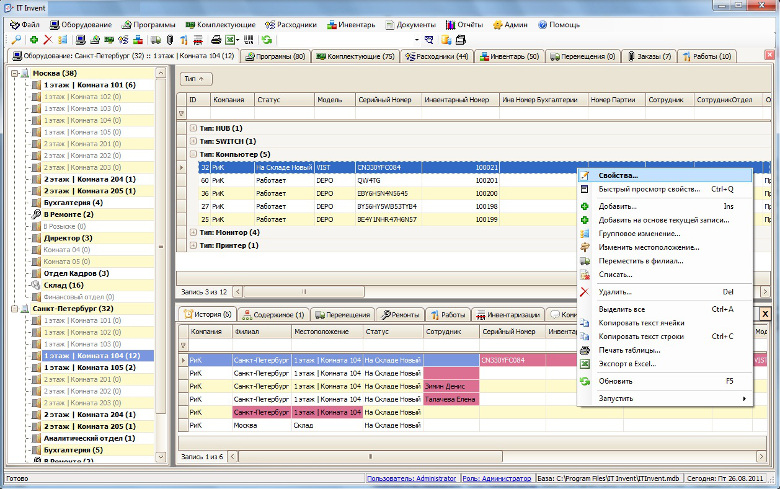This screenshot has height=489, width=780.
Task: Click the Тип grouping button above the grid
Action: (x=196, y=78)
